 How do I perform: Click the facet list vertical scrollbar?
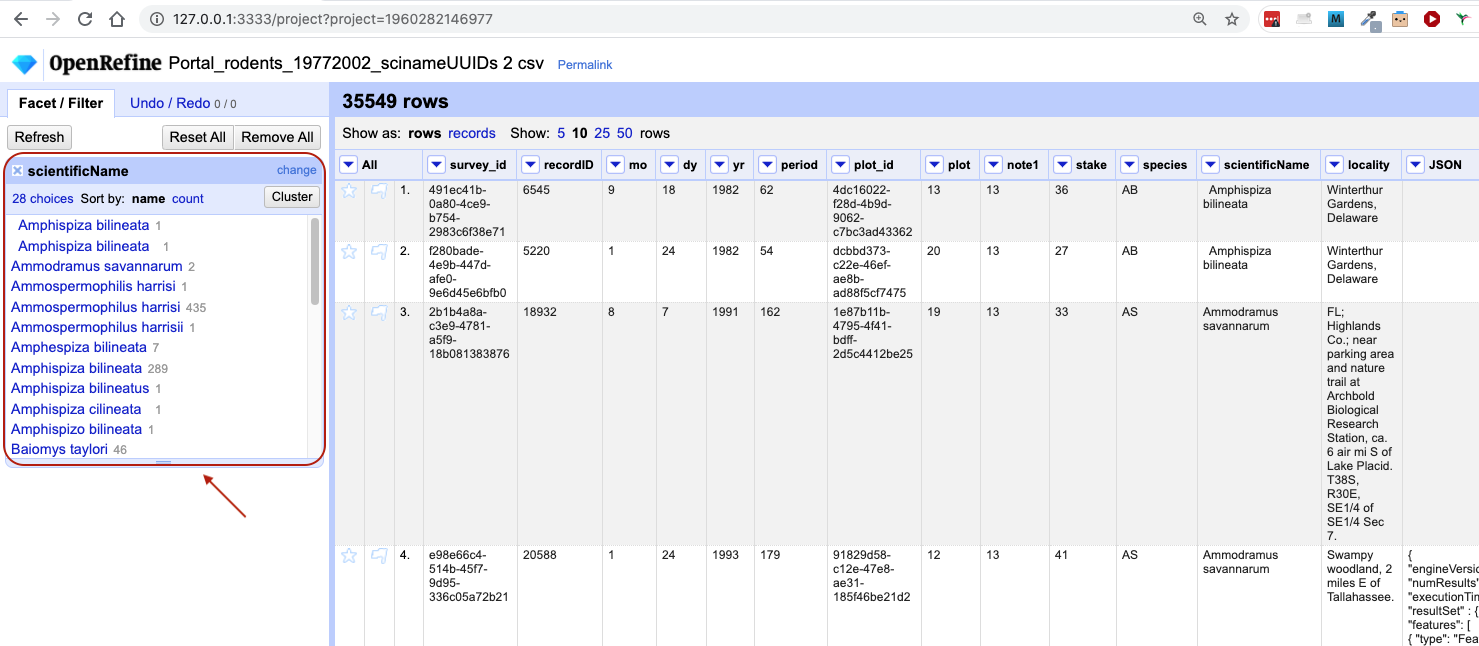[315, 262]
